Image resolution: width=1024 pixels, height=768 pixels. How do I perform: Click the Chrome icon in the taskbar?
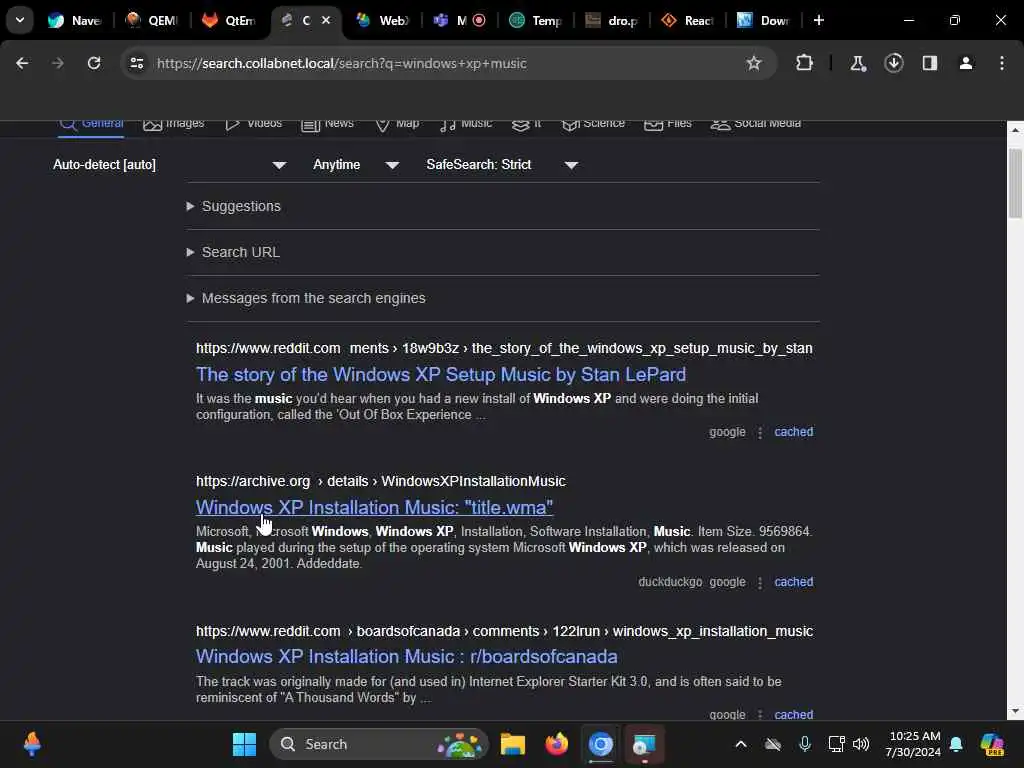[x=600, y=744]
